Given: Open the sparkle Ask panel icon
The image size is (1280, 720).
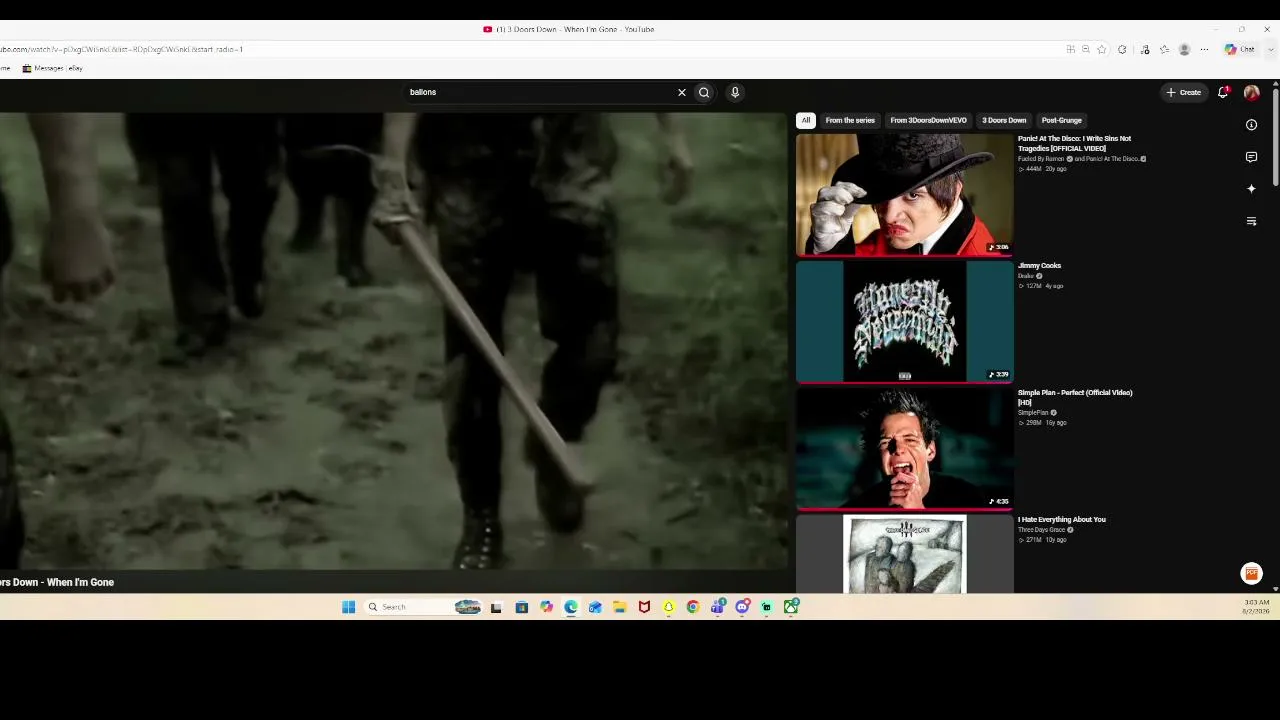Looking at the screenshot, I should click(x=1251, y=189).
